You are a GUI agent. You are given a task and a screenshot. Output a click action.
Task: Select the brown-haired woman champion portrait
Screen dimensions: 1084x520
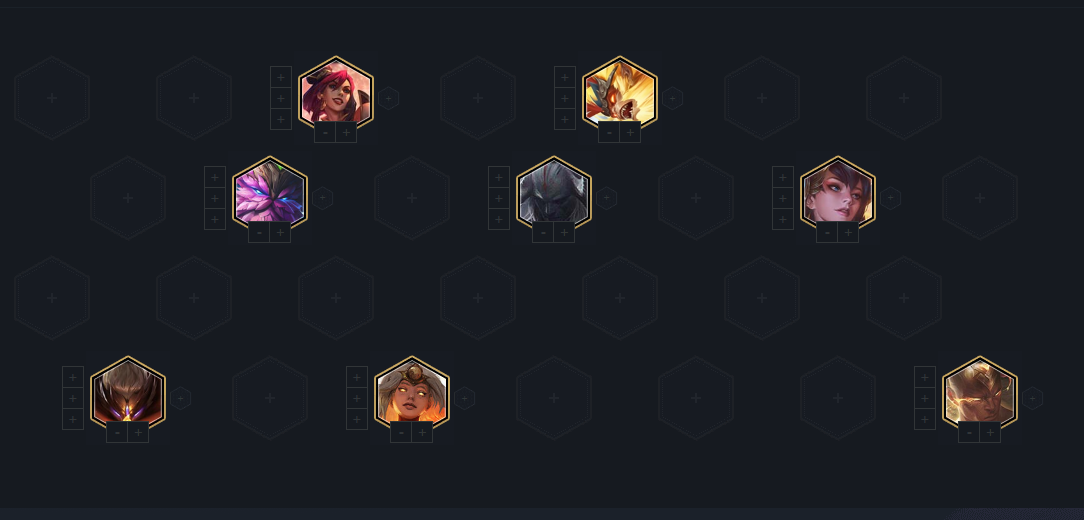pos(838,193)
